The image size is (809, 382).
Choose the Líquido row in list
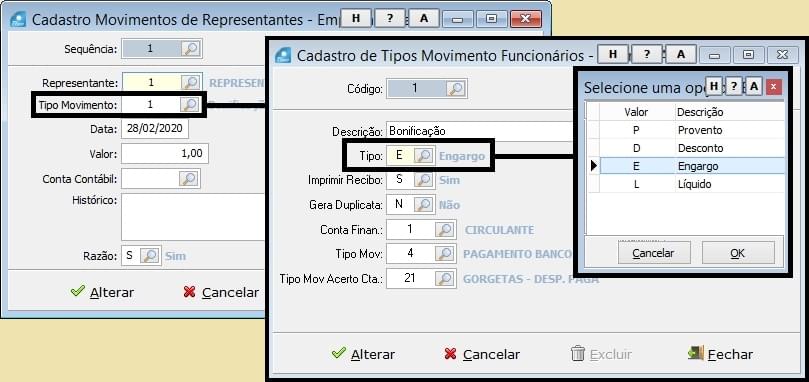[686, 184]
